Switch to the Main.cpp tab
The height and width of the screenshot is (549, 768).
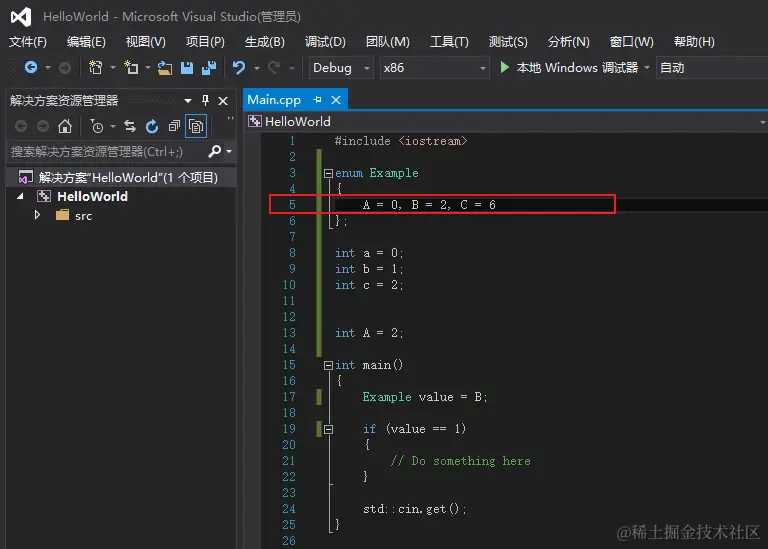[x=274, y=100]
